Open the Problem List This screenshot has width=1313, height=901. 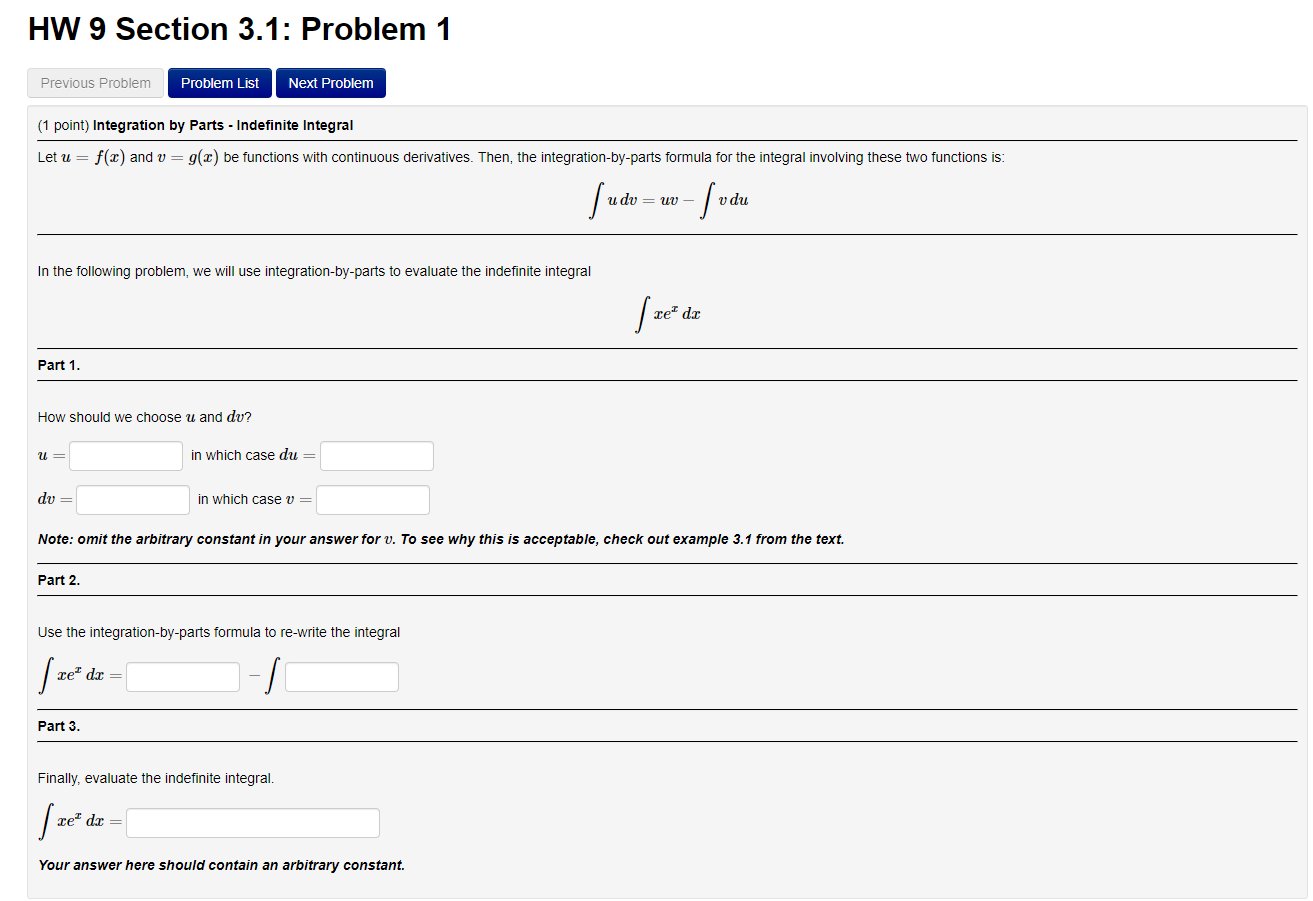[x=220, y=83]
